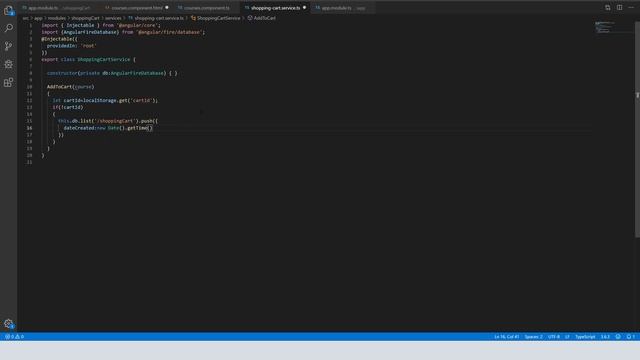Click the TypeScript version 3.6.3 indicator
Image resolution: width=640 pixels, height=360 pixels.
click(605, 337)
